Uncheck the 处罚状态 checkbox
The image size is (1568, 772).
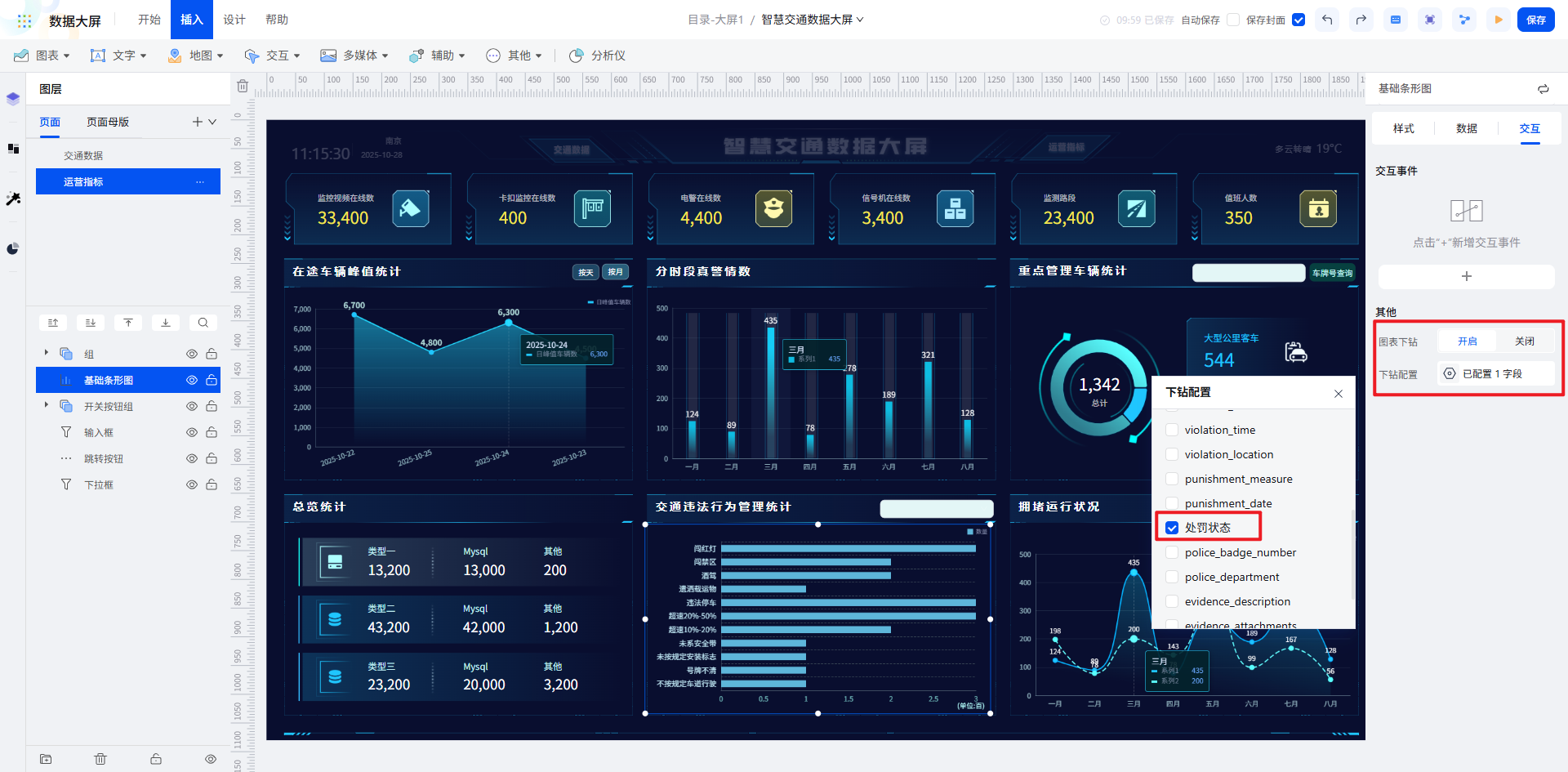[1172, 528]
